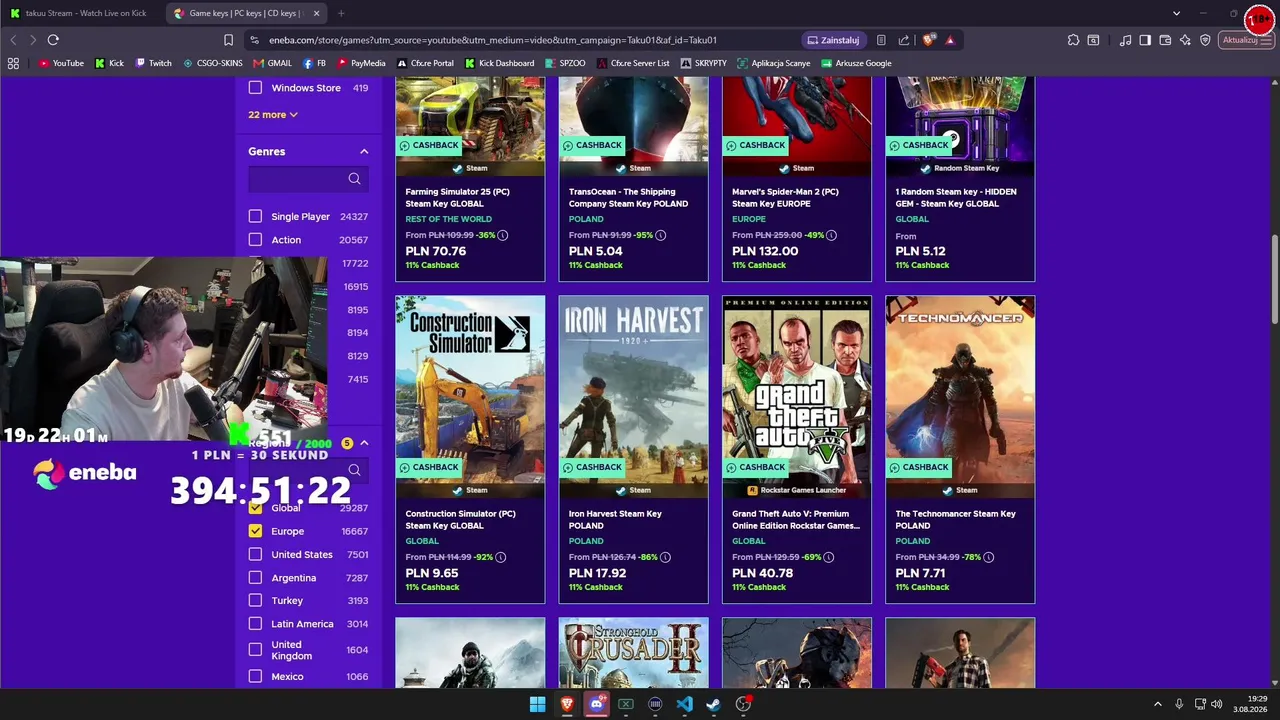Image resolution: width=1280 pixels, height=720 pixels.
Task: Click the volume speaker icon in the tray
Action: click(x=1217, y=704)
